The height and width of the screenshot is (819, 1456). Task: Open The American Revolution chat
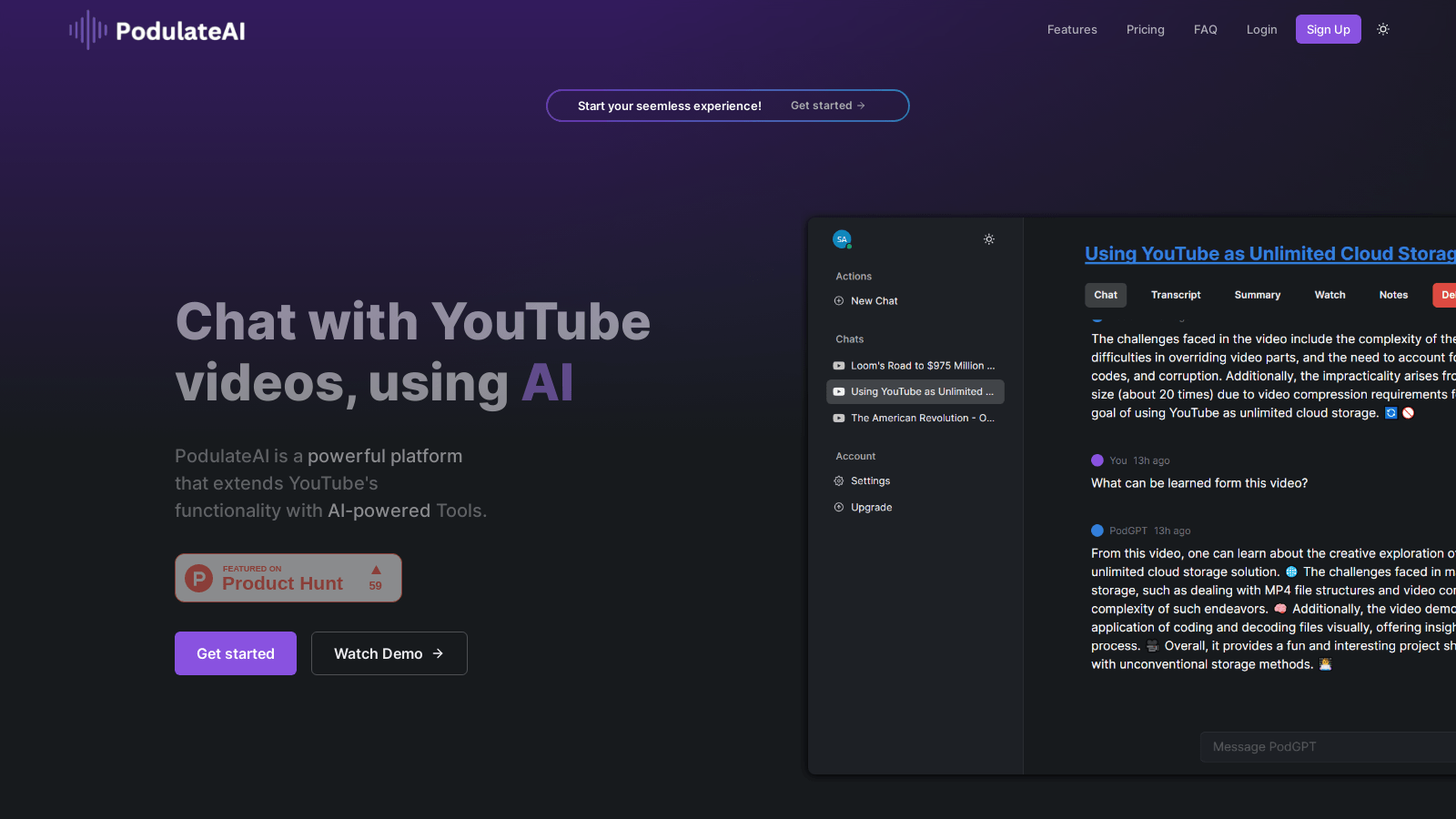point(915,419)
